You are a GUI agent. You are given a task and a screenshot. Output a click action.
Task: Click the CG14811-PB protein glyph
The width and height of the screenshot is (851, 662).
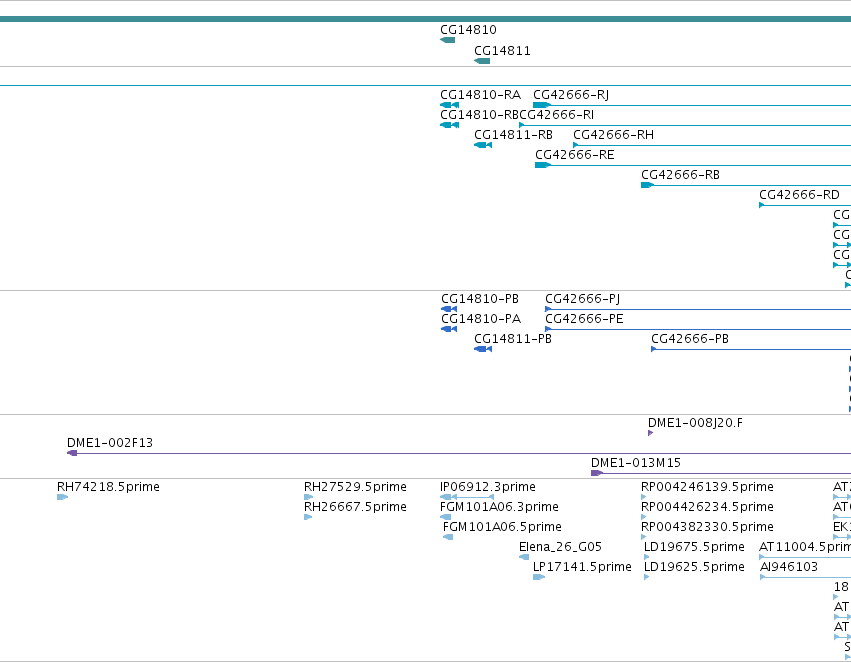pyautogui.click(x=483, y=349)
